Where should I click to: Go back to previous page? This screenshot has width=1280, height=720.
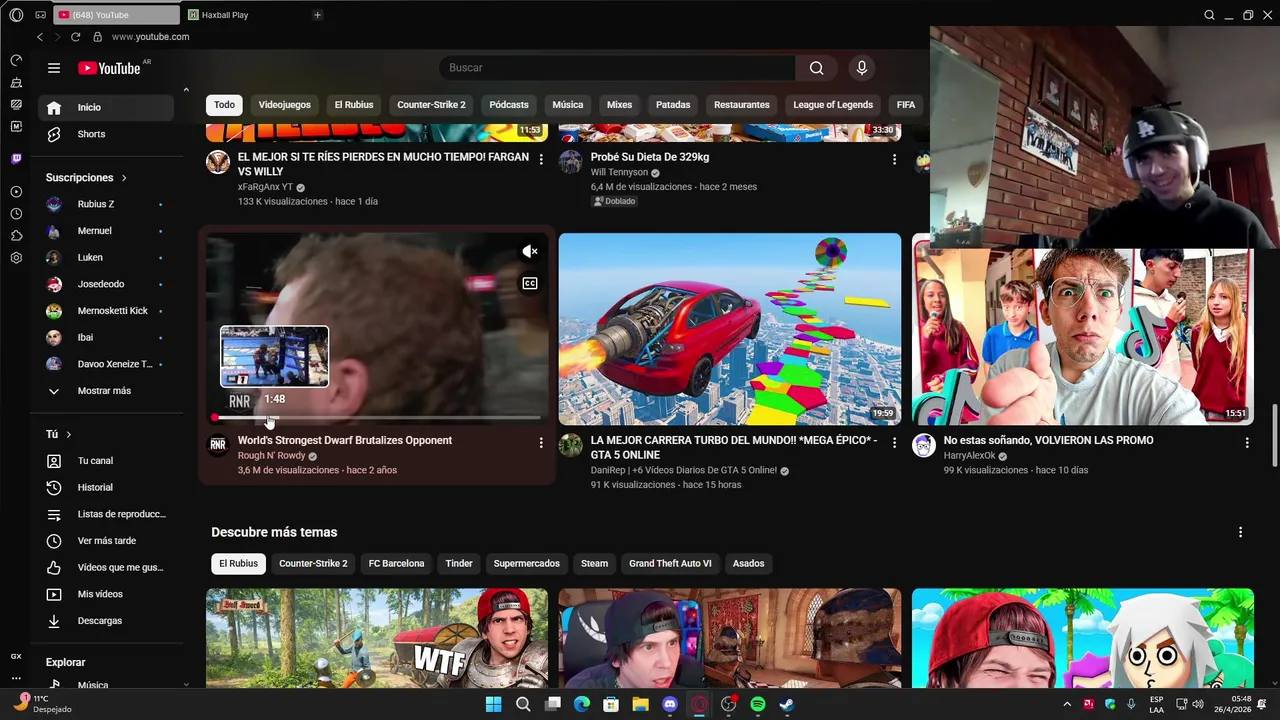(x=40, y=37)
